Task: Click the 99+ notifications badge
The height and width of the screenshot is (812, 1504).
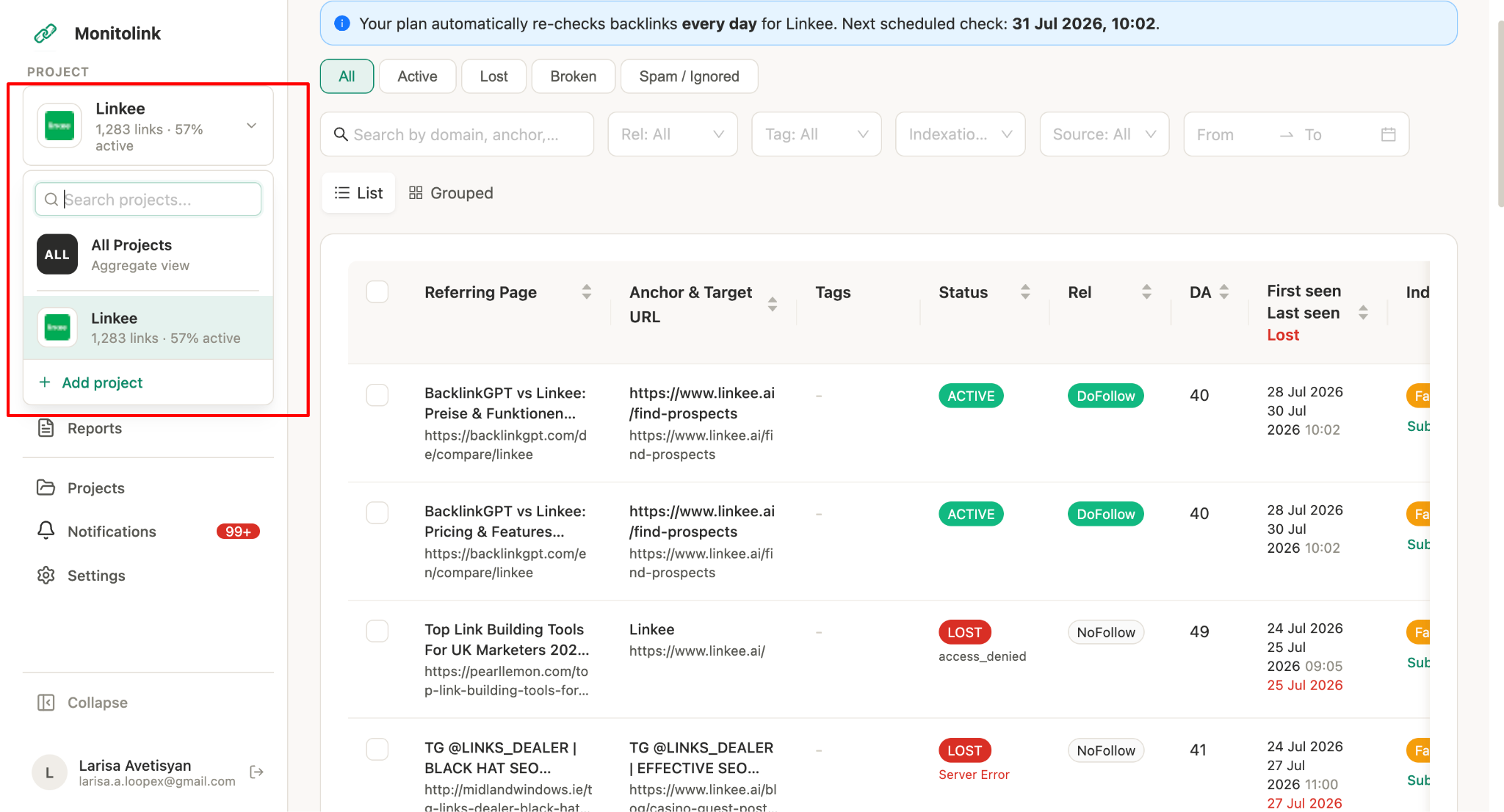Action: (238, 532)
